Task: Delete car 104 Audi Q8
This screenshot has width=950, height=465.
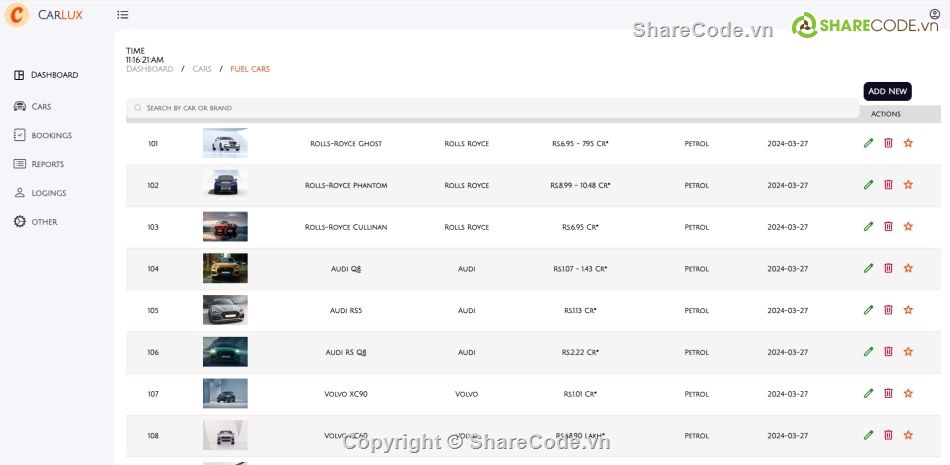Action: [x=888, y=269]
